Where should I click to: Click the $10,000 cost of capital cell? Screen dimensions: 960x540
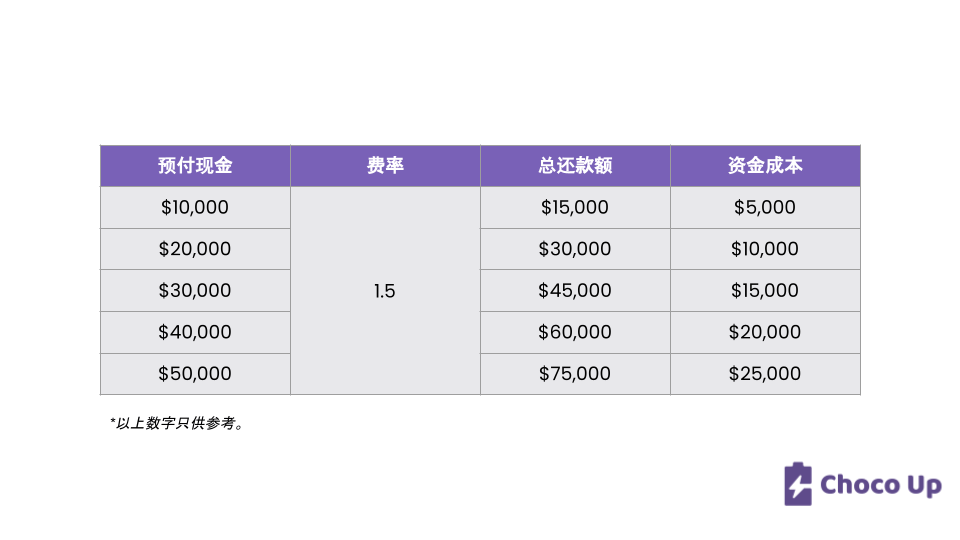[x=765, y=249]
